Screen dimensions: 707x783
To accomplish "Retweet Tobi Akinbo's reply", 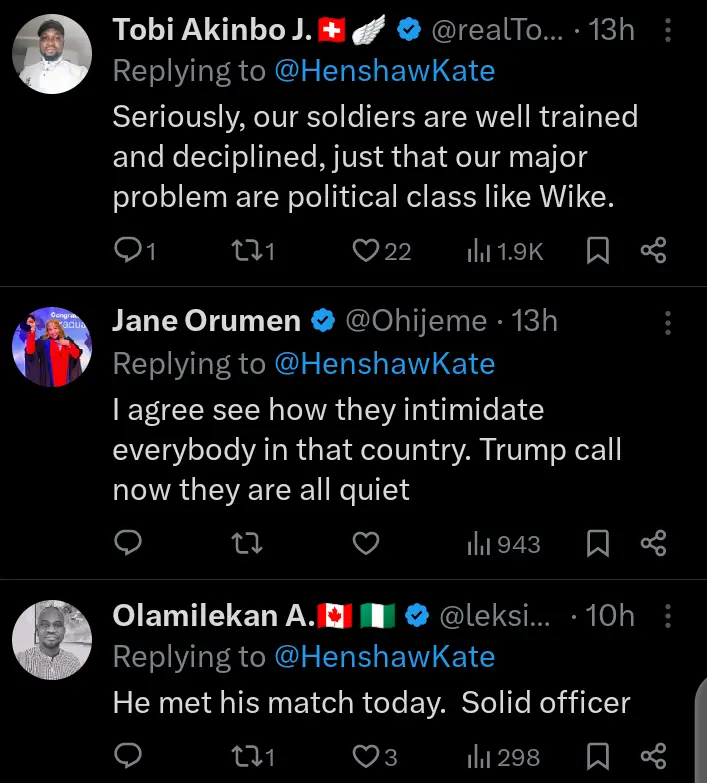I will (243, 251).
